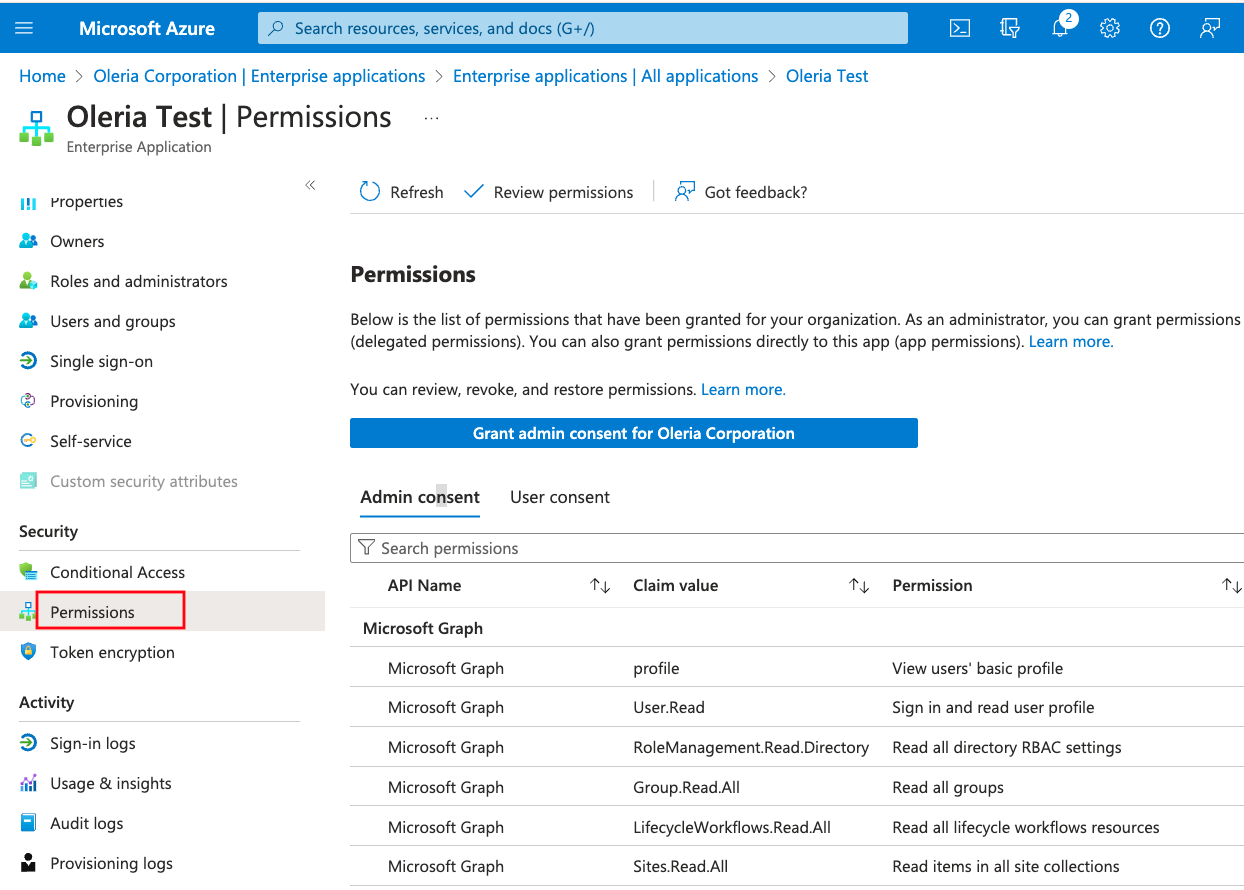Switch to the User consent tab
This screenshot has height=890, width=1244.
560,497
